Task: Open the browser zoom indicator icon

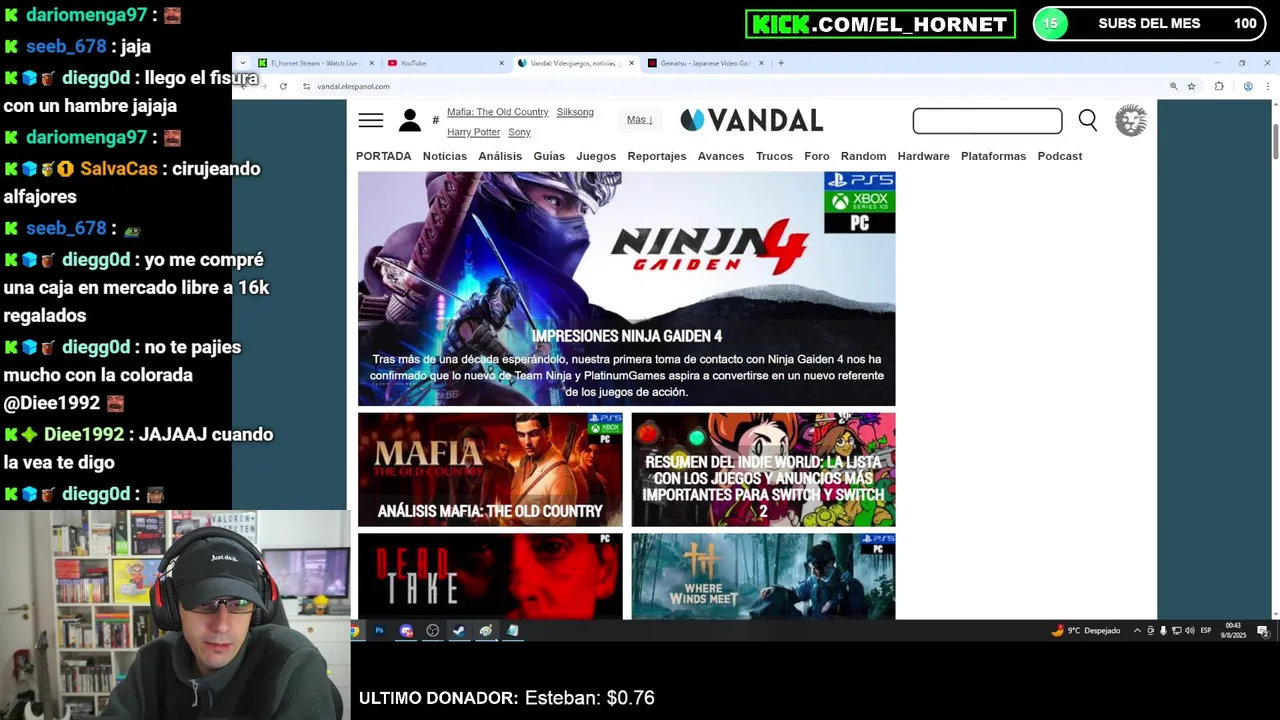Action: 1173,86
